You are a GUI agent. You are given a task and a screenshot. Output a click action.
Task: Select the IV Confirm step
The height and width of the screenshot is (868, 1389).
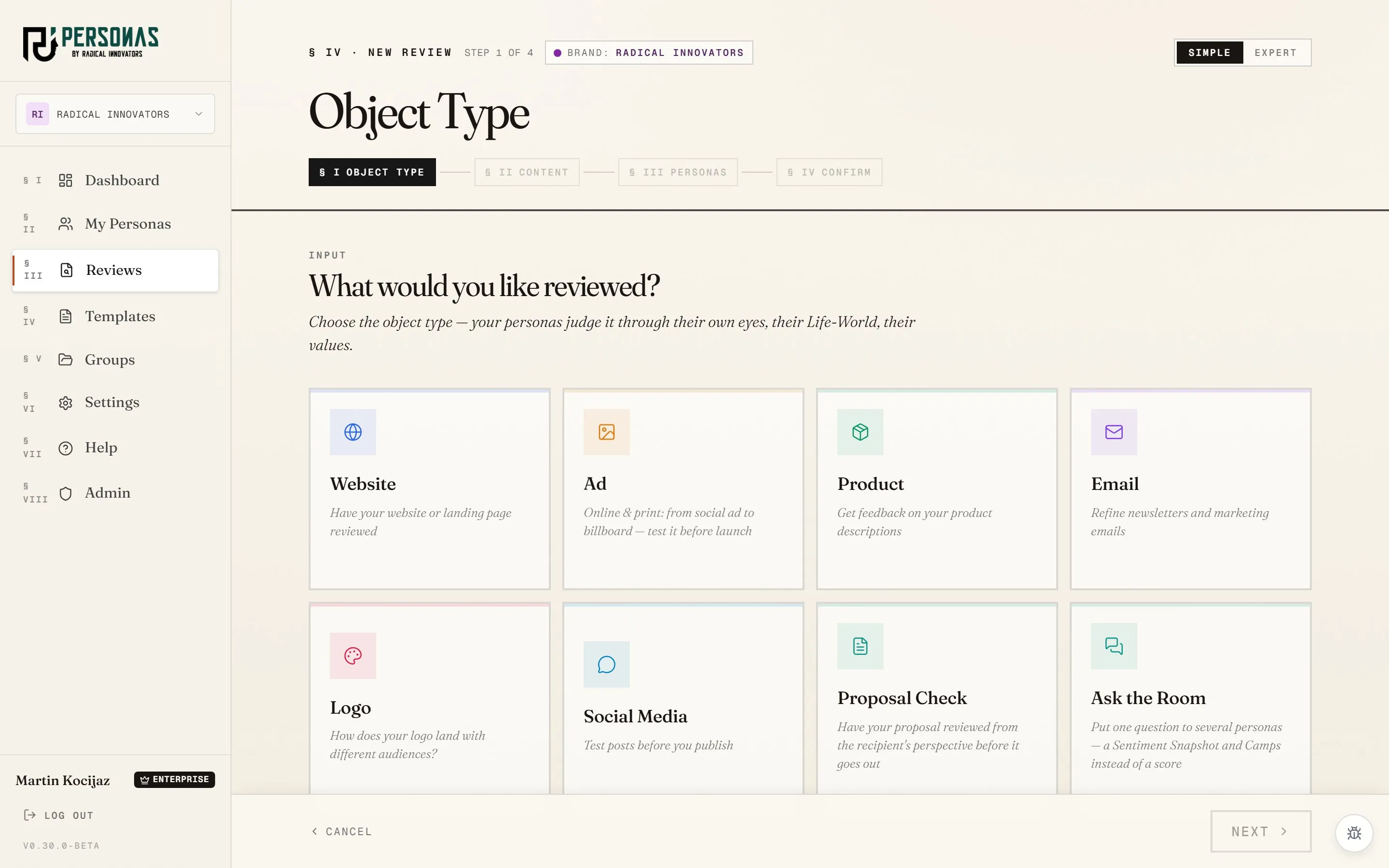tap(830, 172)
